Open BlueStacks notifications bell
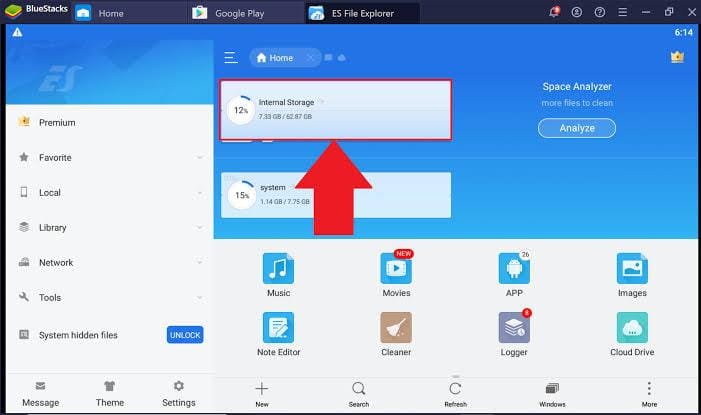 coord(554,12)
